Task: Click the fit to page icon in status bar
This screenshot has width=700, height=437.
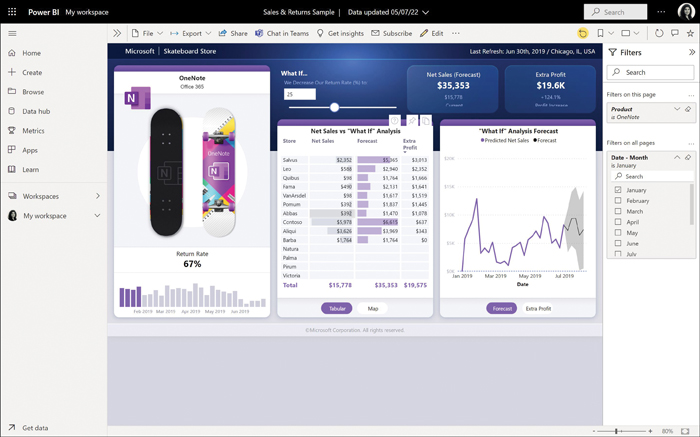Action: point(685,431)
